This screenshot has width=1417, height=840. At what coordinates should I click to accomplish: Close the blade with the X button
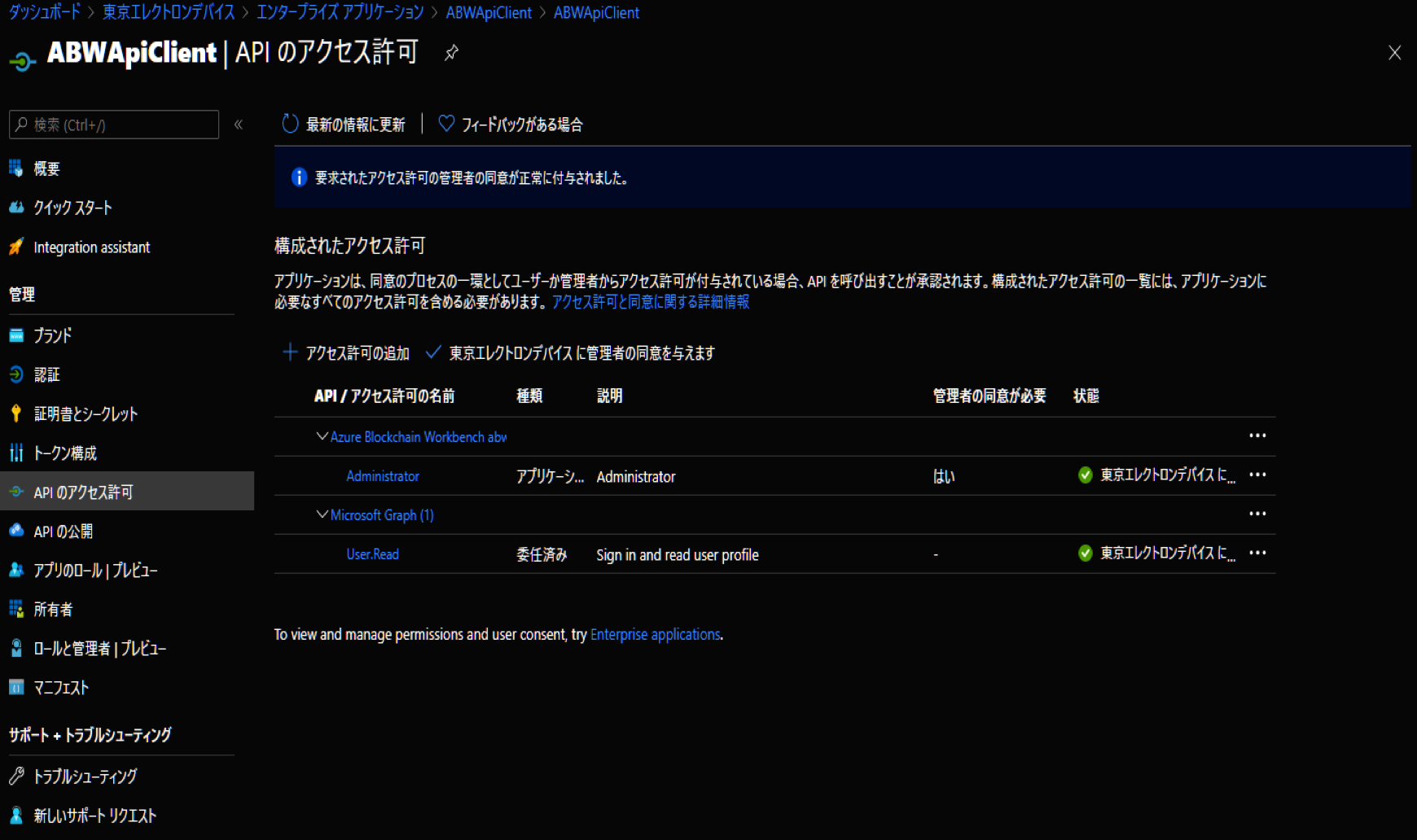[1394, 53]
